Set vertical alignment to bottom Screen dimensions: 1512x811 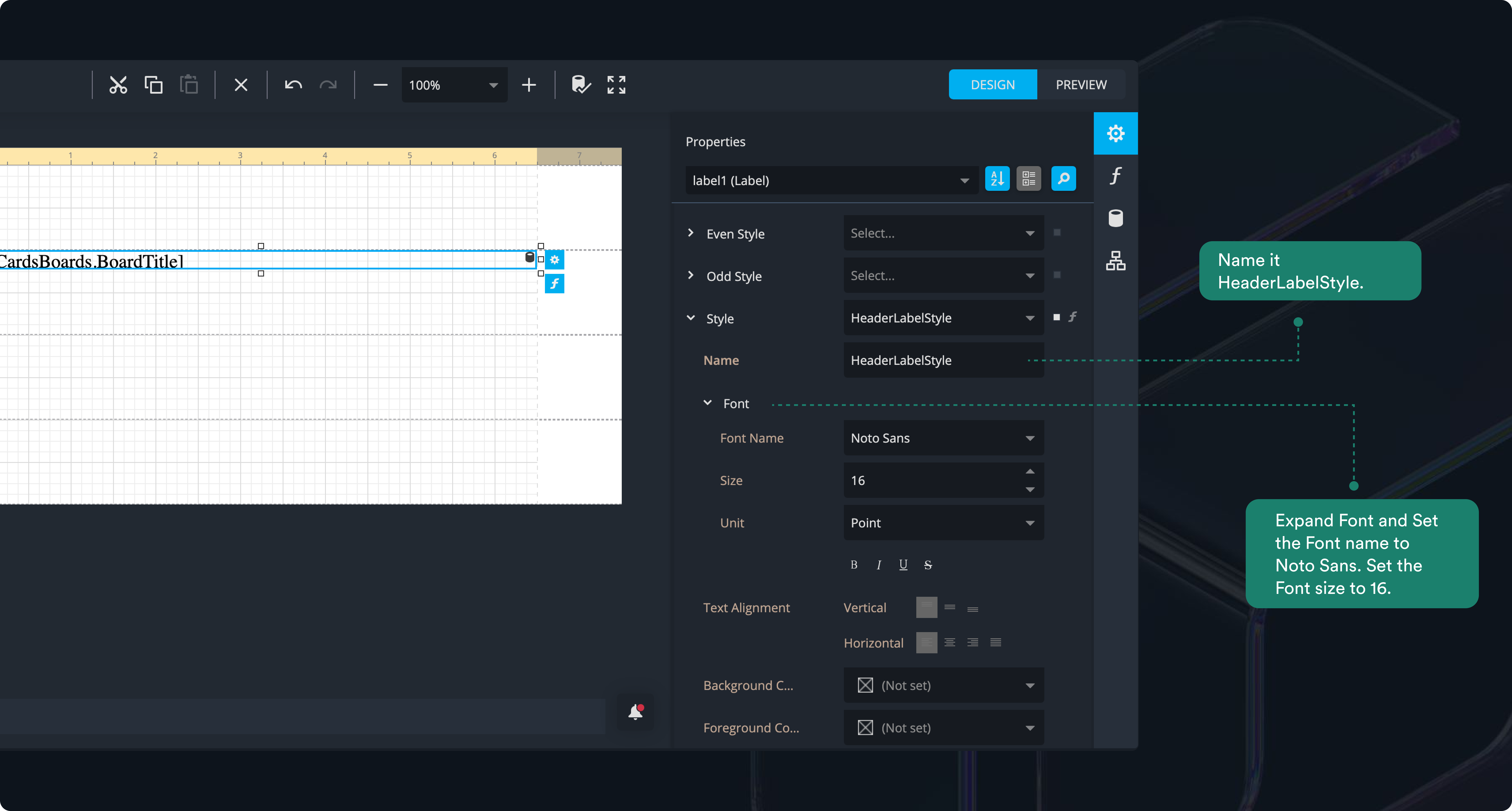coord(973,608)
